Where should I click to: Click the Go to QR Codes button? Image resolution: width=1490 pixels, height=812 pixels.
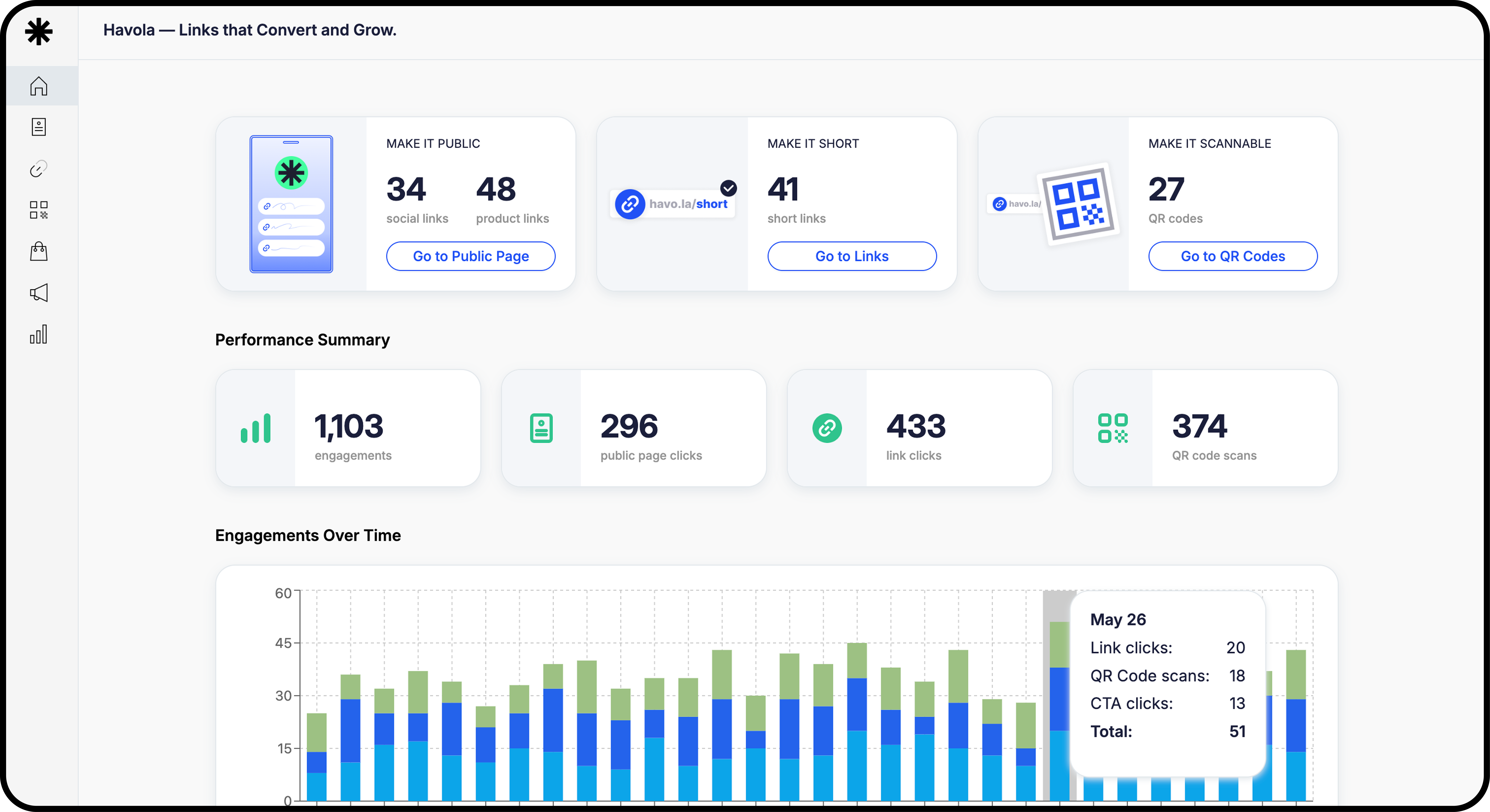click(x=1233, y=256)
